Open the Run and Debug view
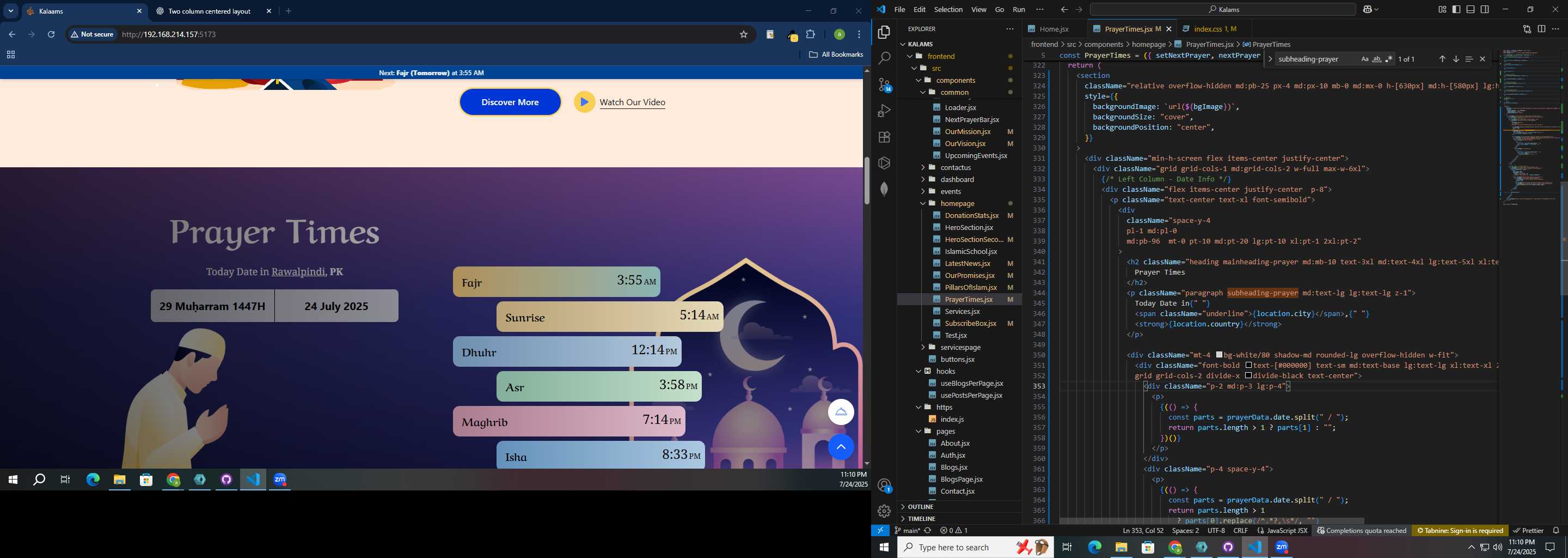The height and width of the screenshot is (558, 1568). point(884,111)
